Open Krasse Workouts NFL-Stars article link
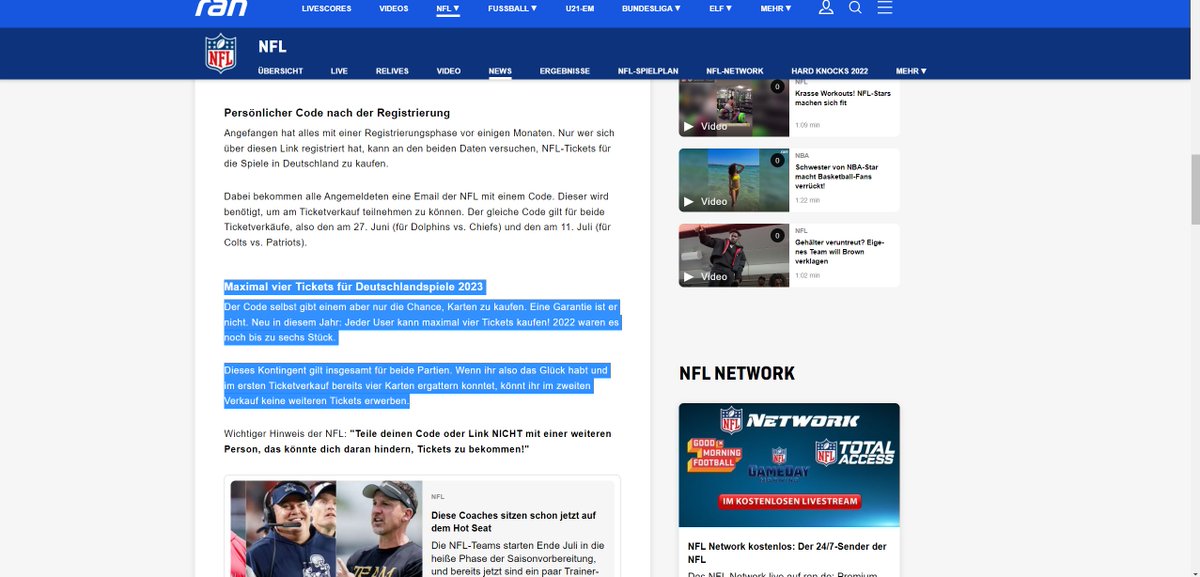Screen dimensions: 1200x577 tap(843, 98)
